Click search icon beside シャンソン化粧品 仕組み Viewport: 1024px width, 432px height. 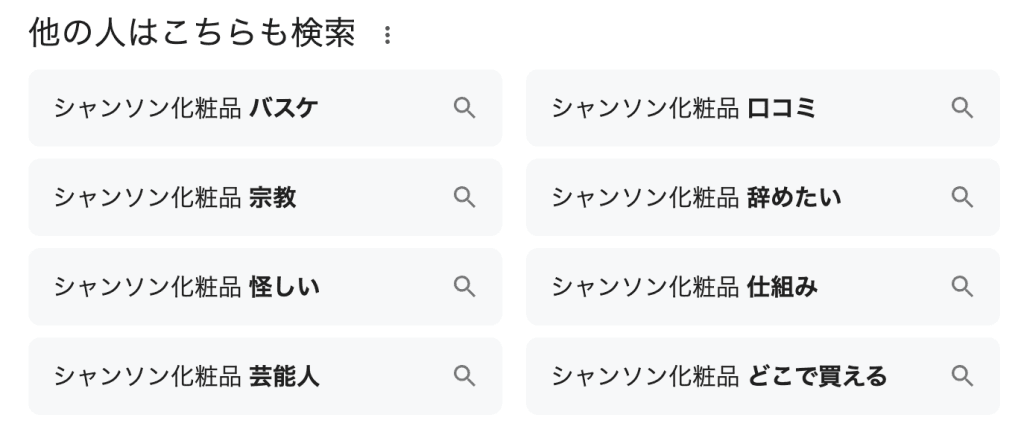962,287
